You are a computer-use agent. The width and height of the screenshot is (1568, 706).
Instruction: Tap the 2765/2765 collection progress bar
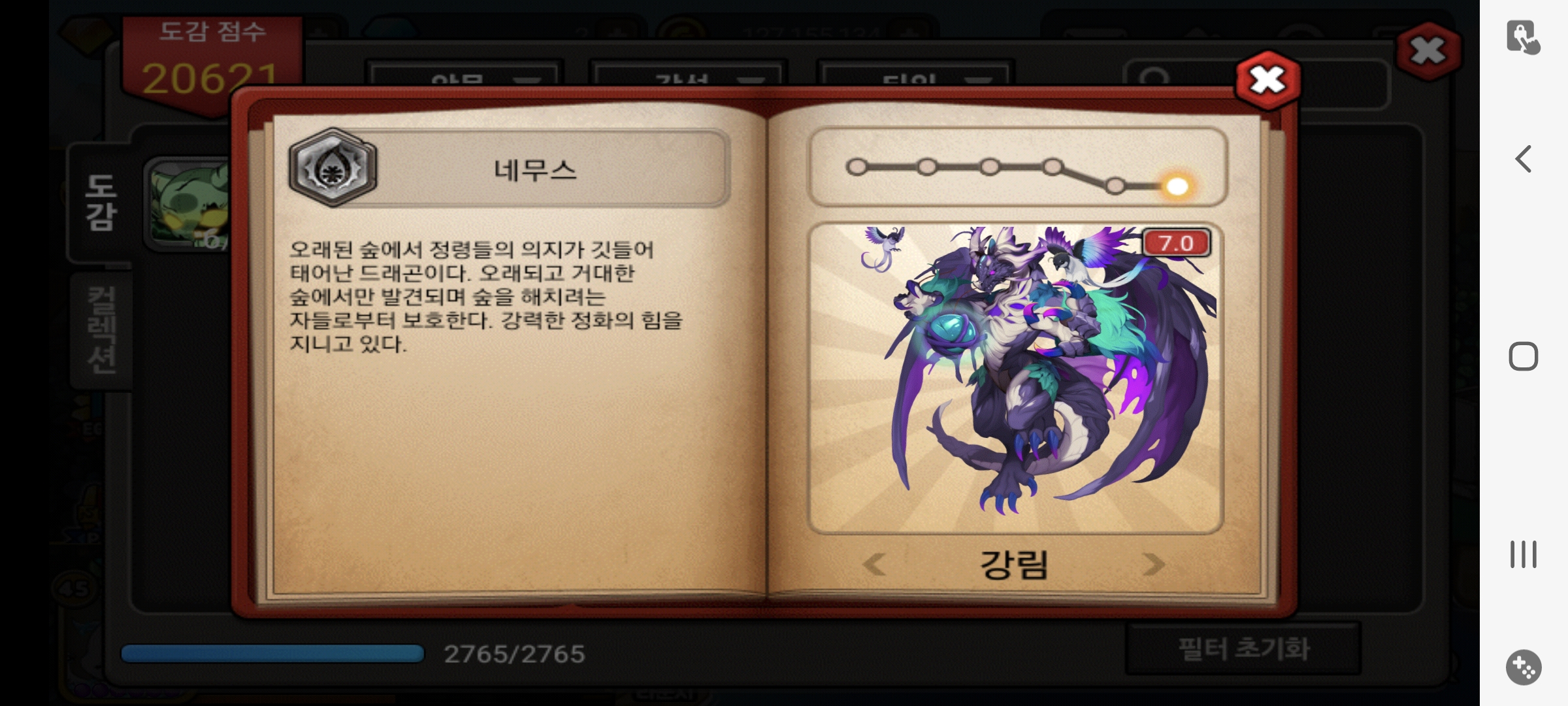coord(272,654)
